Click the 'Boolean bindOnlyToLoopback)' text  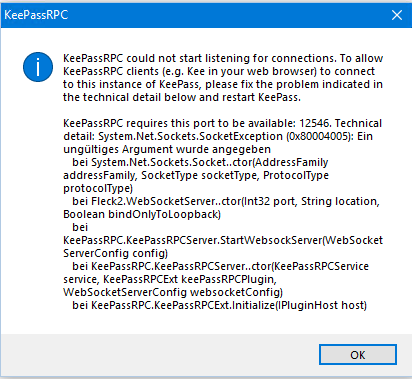(x=142, y=214)
